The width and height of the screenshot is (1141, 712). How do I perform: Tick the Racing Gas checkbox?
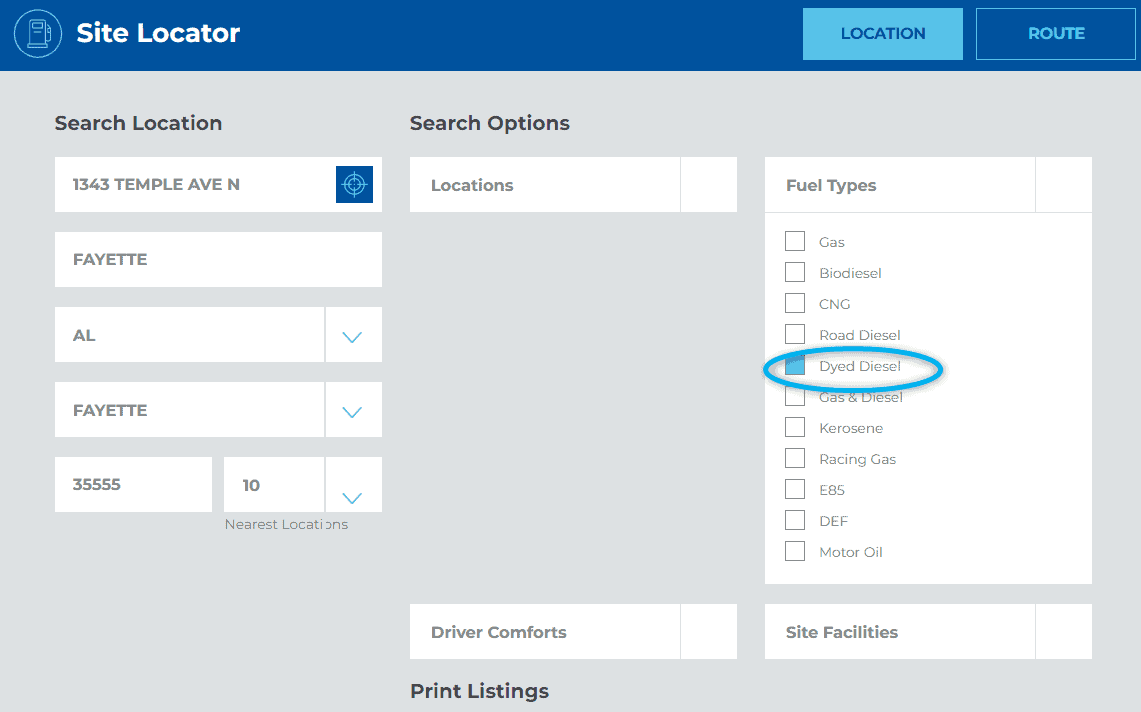pos(795,459)
